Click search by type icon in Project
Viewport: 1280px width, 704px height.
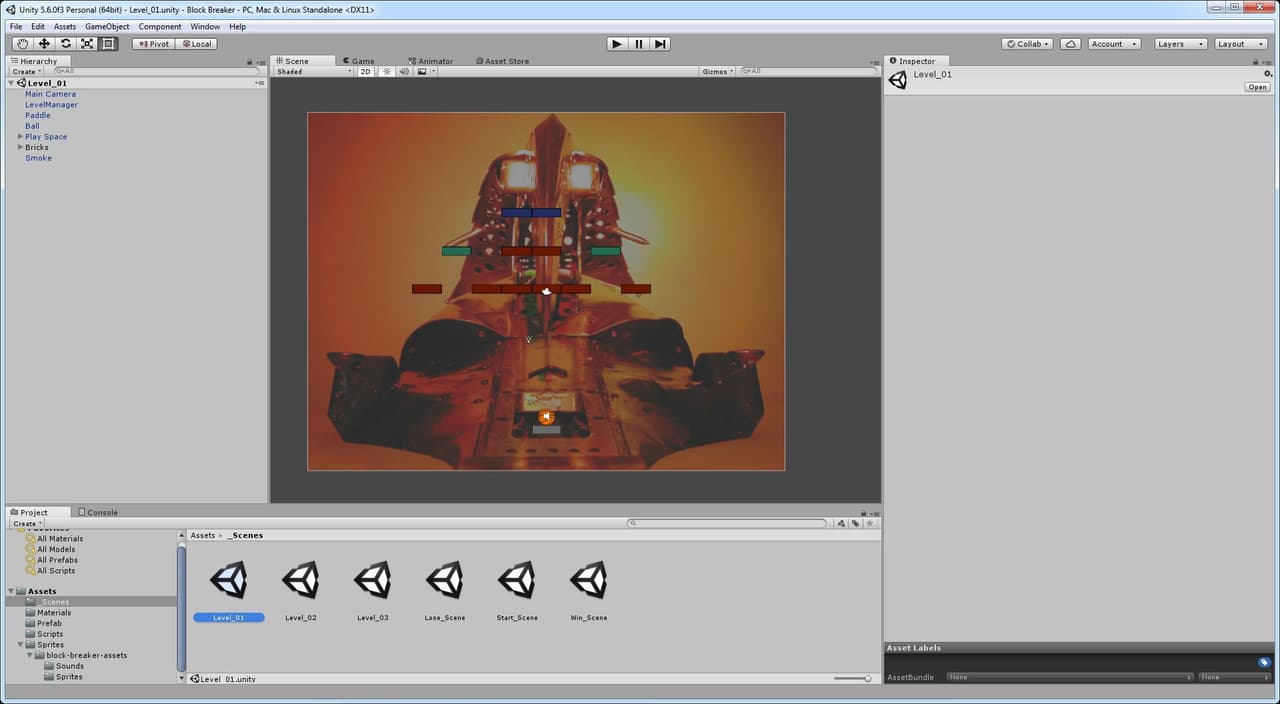(x=842, y=523)
